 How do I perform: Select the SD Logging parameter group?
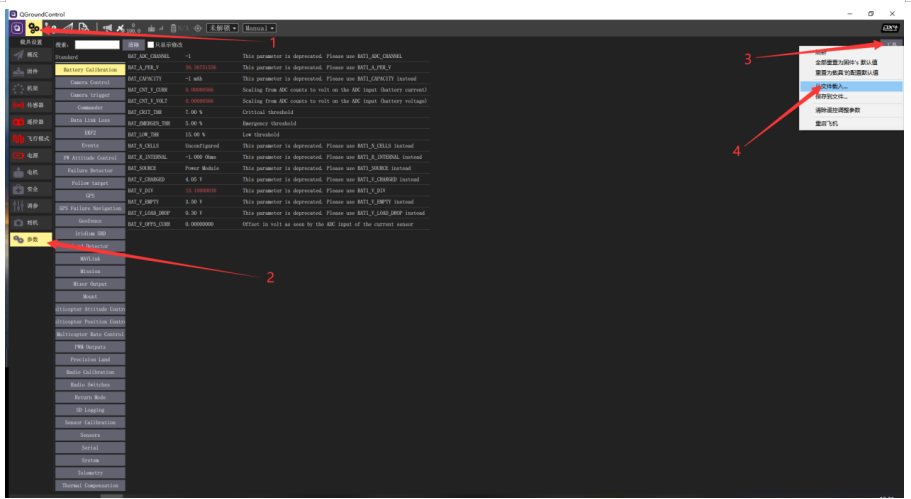point(90,410)
